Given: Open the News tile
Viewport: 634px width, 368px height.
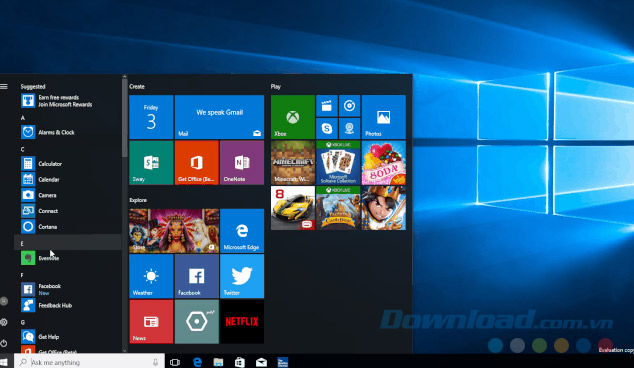Looking at the screenshot, I should [x=151, y=321].
